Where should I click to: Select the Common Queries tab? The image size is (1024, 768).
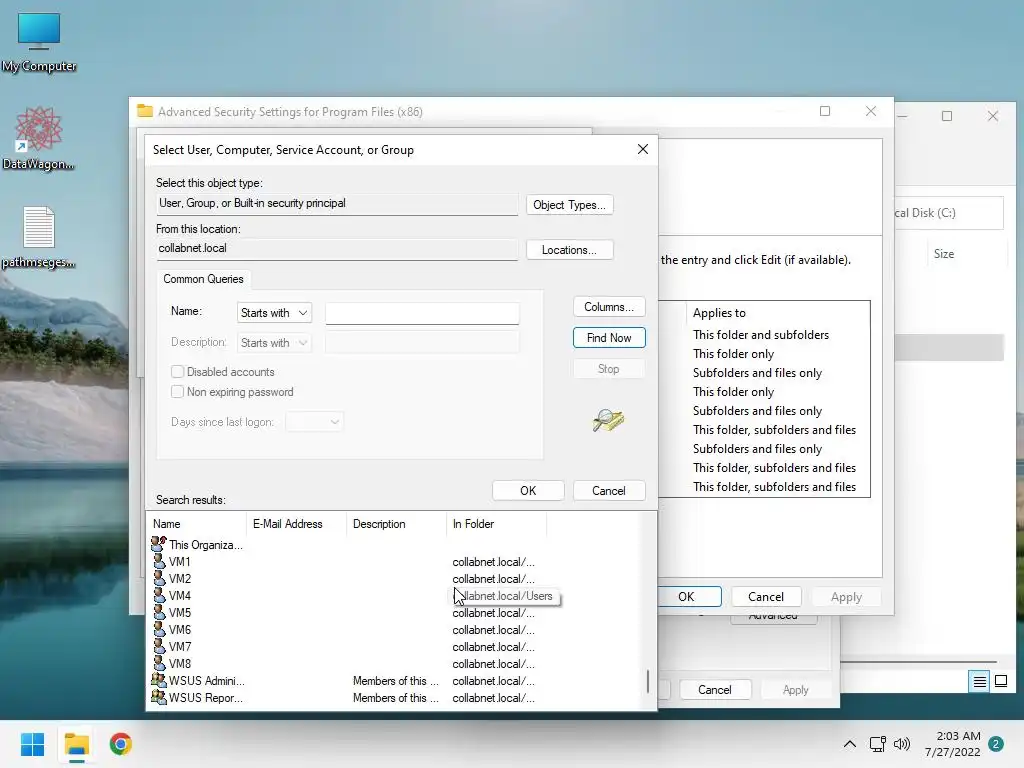[x=203, y=279]
